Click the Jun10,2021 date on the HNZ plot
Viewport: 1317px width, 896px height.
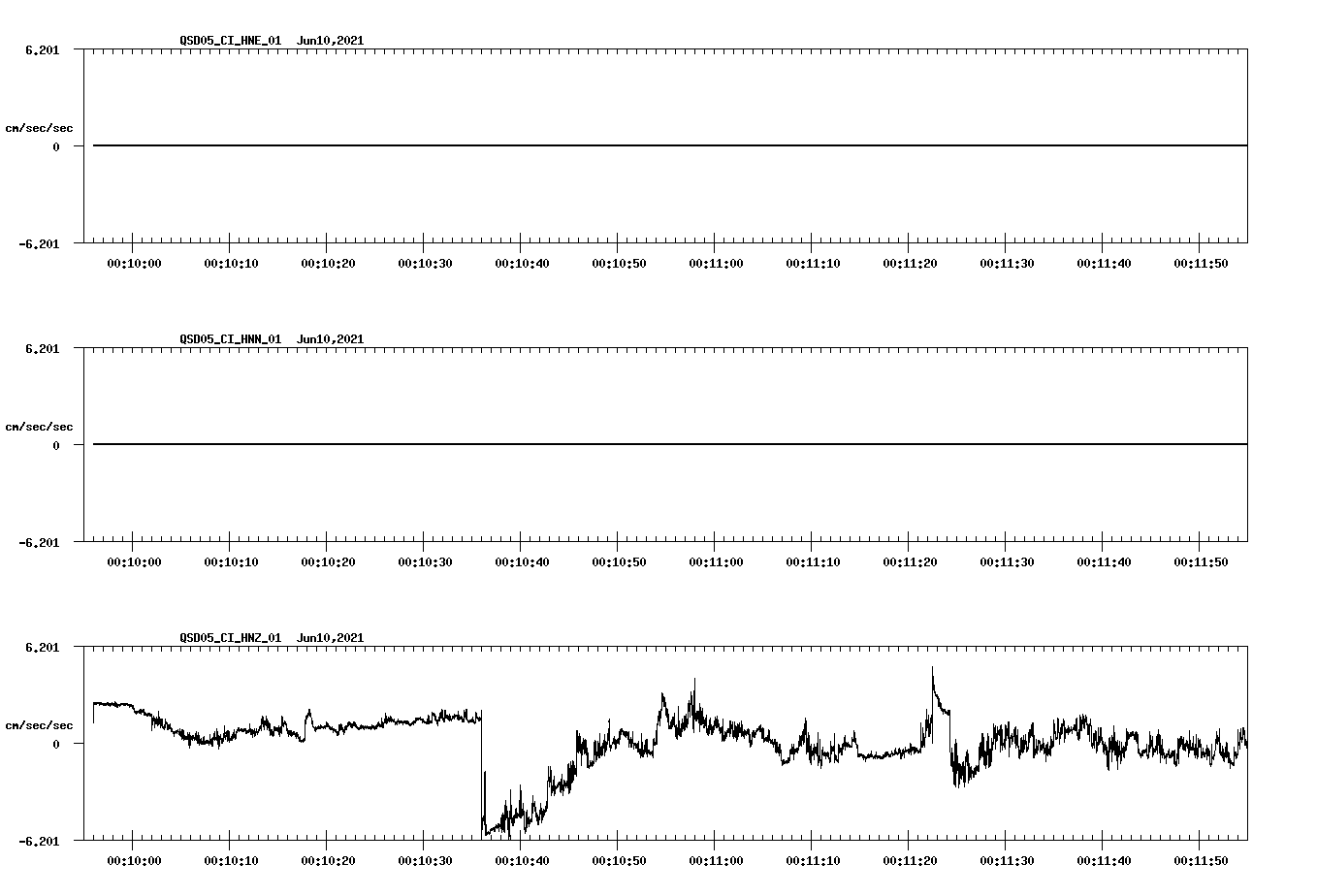point(330,638)
